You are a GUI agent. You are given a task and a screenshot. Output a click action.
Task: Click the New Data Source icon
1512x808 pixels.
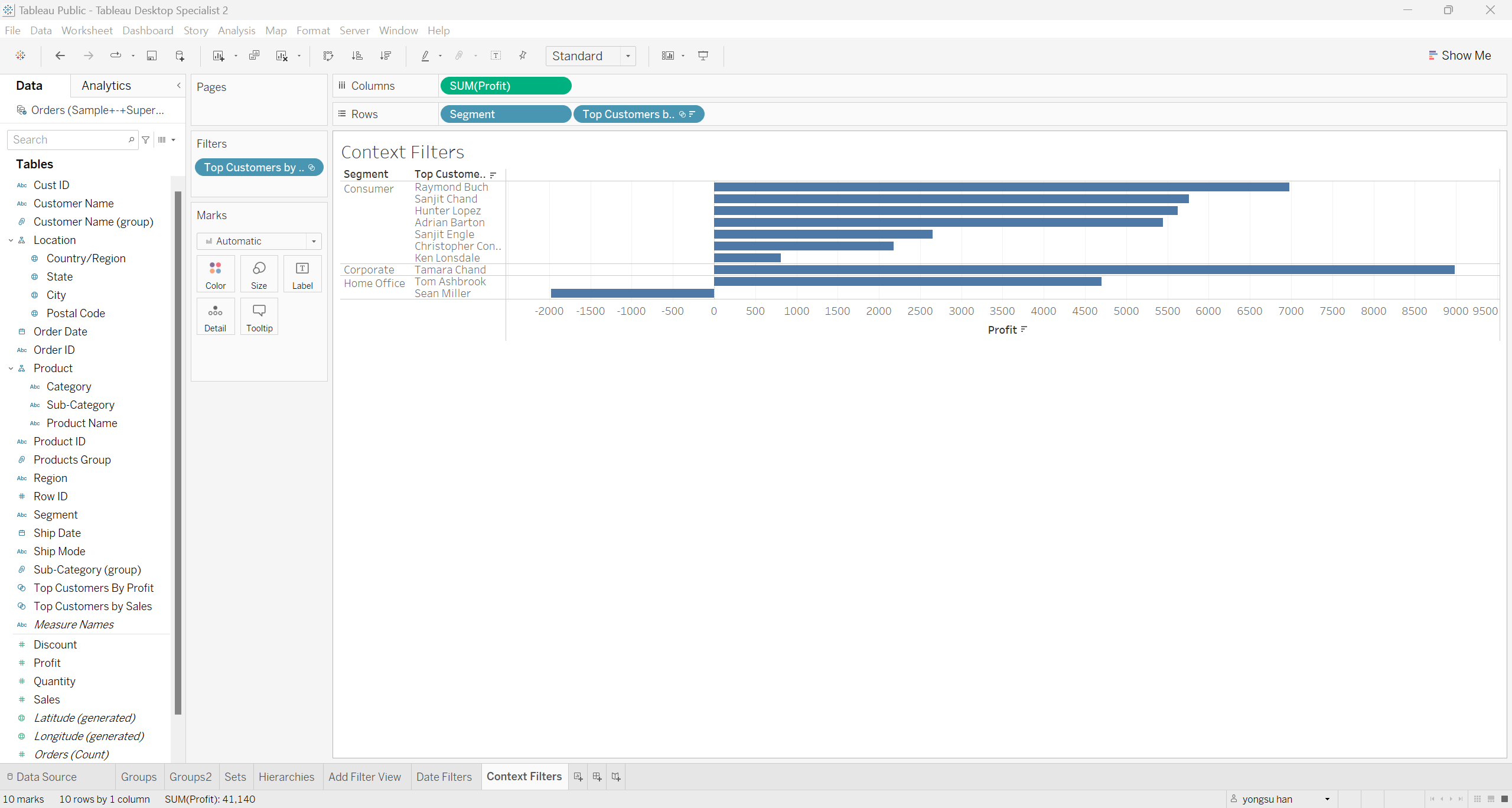180,56
